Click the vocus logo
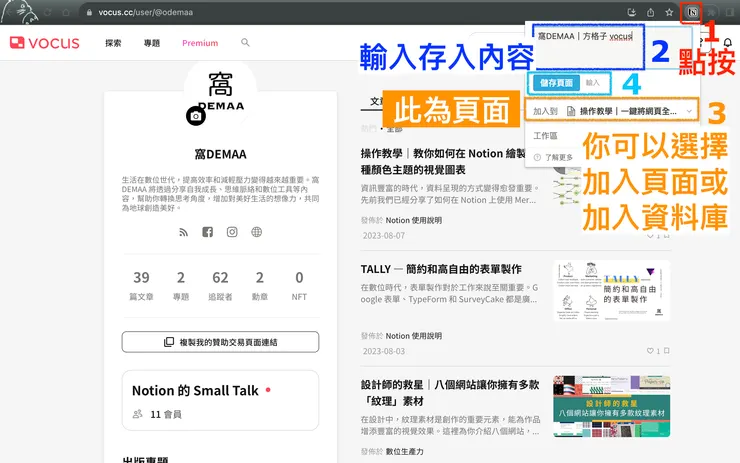The image size is (740, 463). [x=45, y=43]
